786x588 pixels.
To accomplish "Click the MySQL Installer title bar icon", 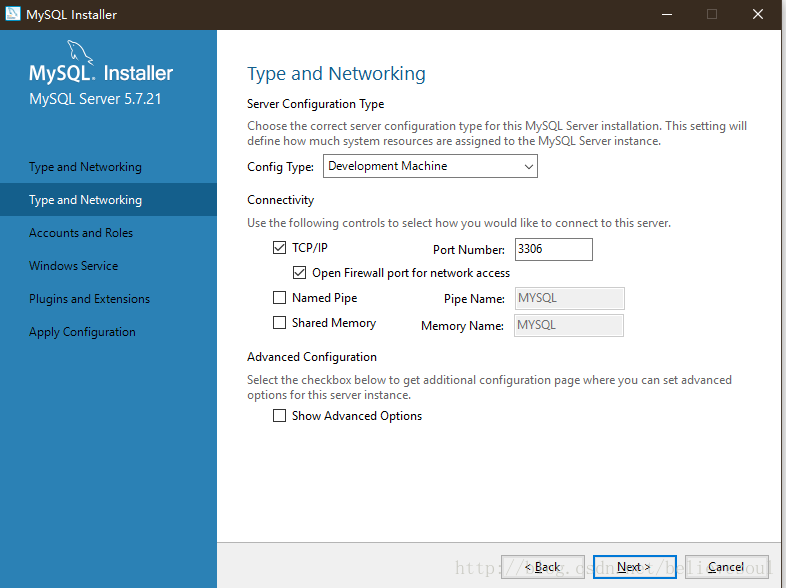I will [13, 14].
